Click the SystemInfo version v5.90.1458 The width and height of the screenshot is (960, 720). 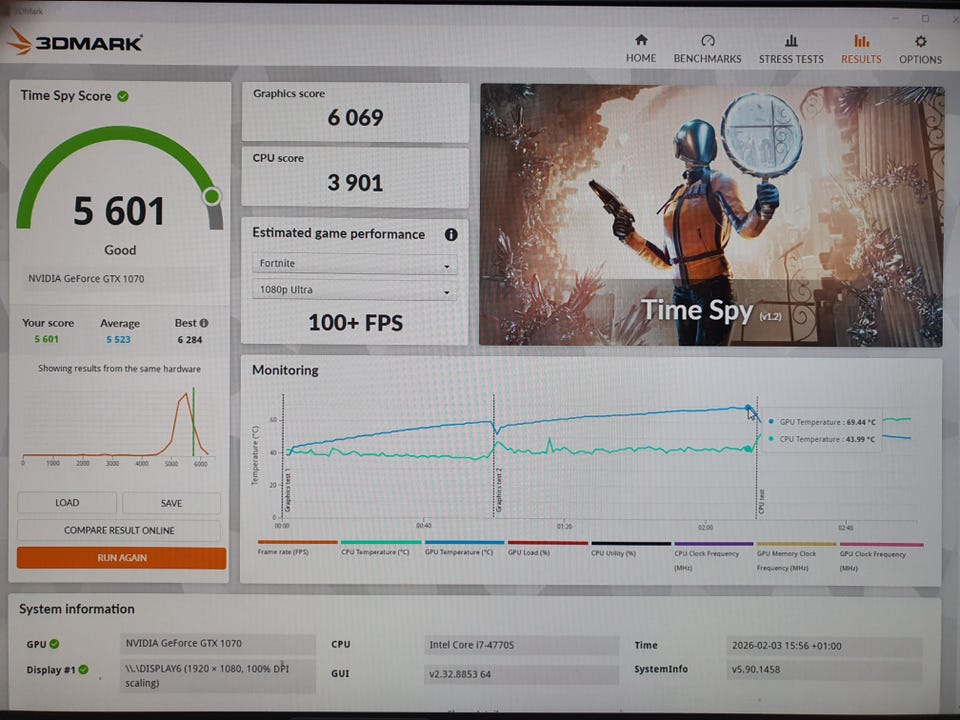tap(823, 670)
